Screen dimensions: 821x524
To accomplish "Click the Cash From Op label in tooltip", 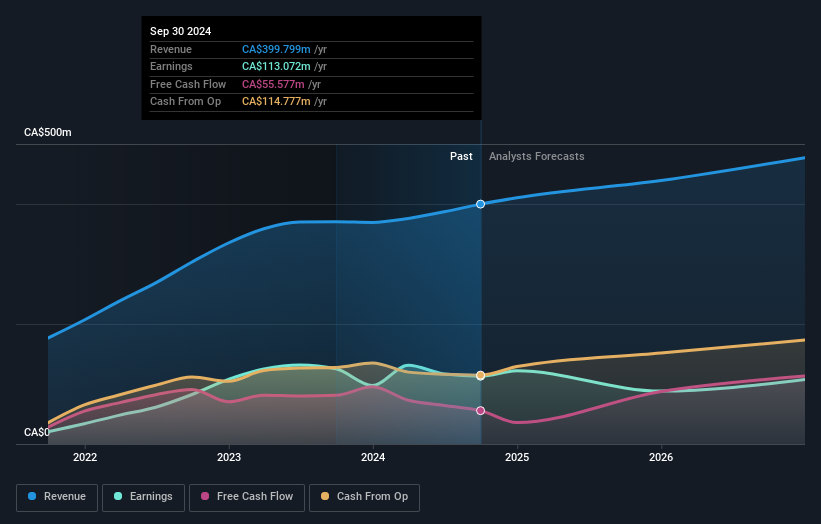I will point(185,102).
